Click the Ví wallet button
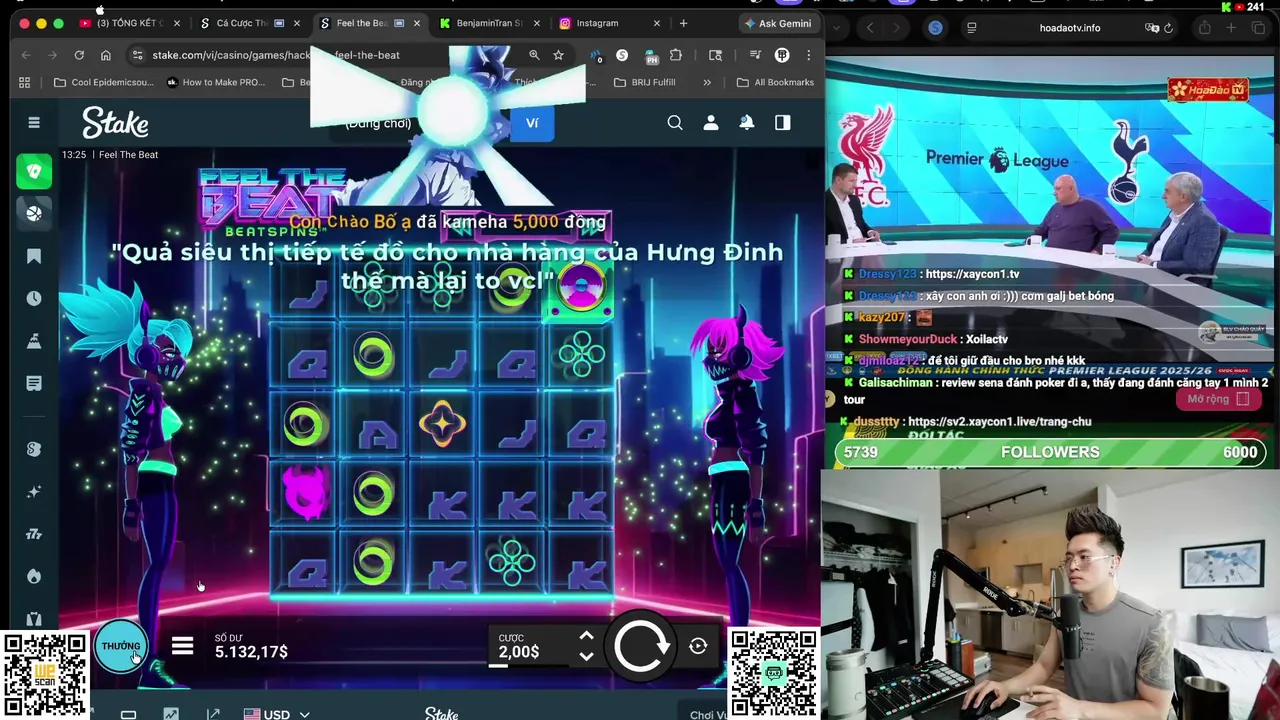1280x720 pixels. 532,123
